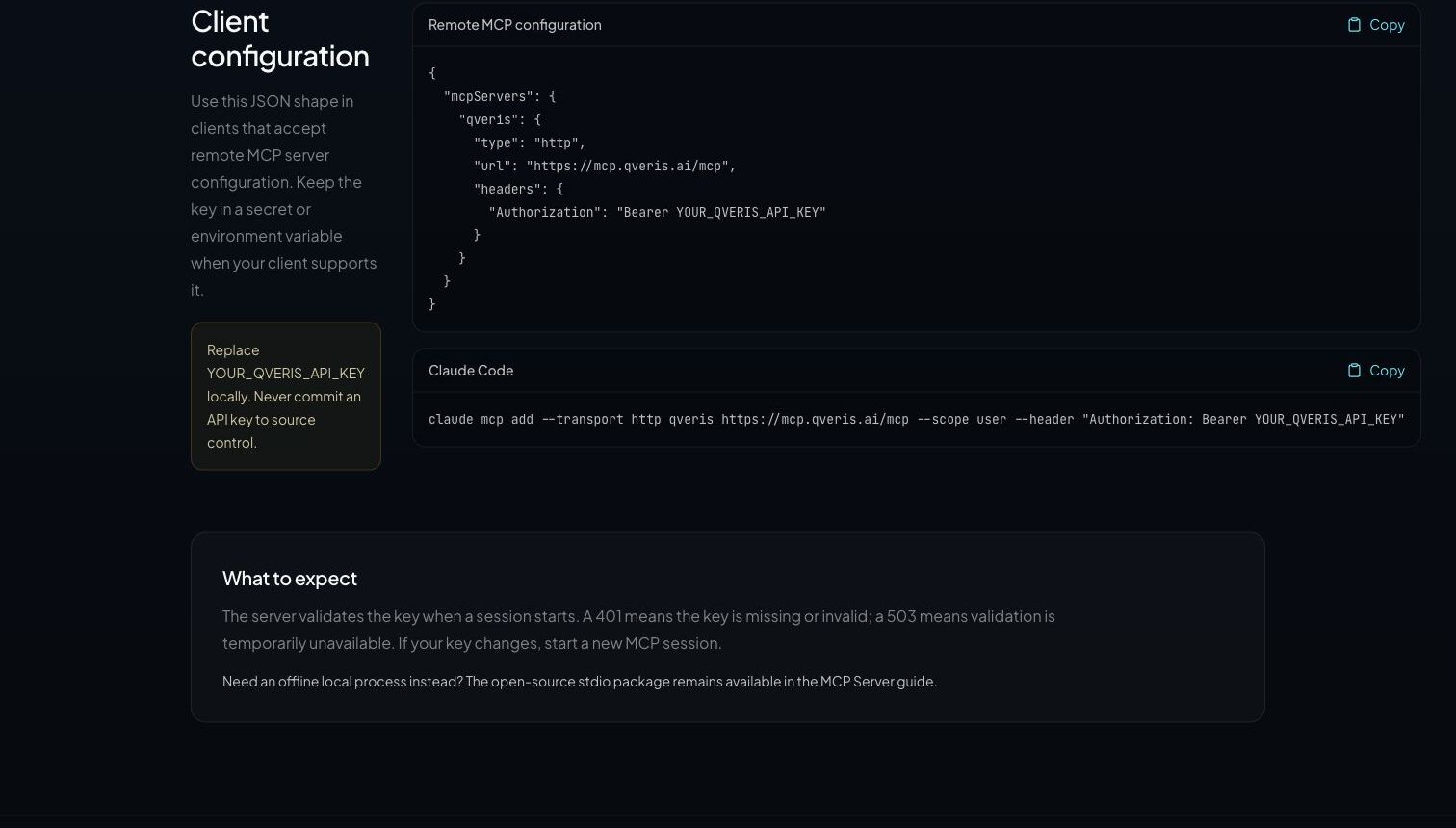Click the "What to expect" heading
Screen dimensions: 1456x828
click(x=290, y=579)
